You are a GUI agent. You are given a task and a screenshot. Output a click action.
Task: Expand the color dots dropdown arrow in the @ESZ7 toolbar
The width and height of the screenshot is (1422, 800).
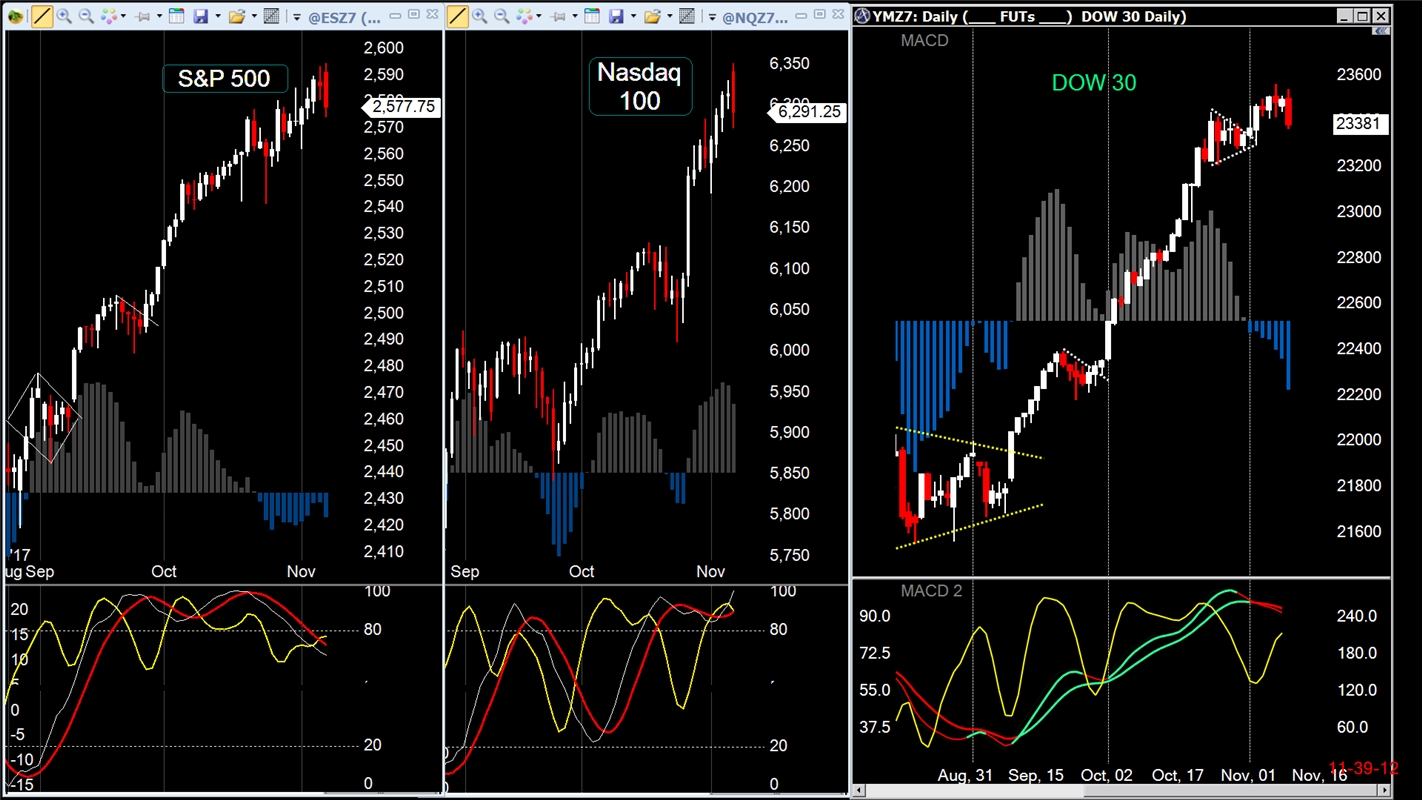point(123,16)
